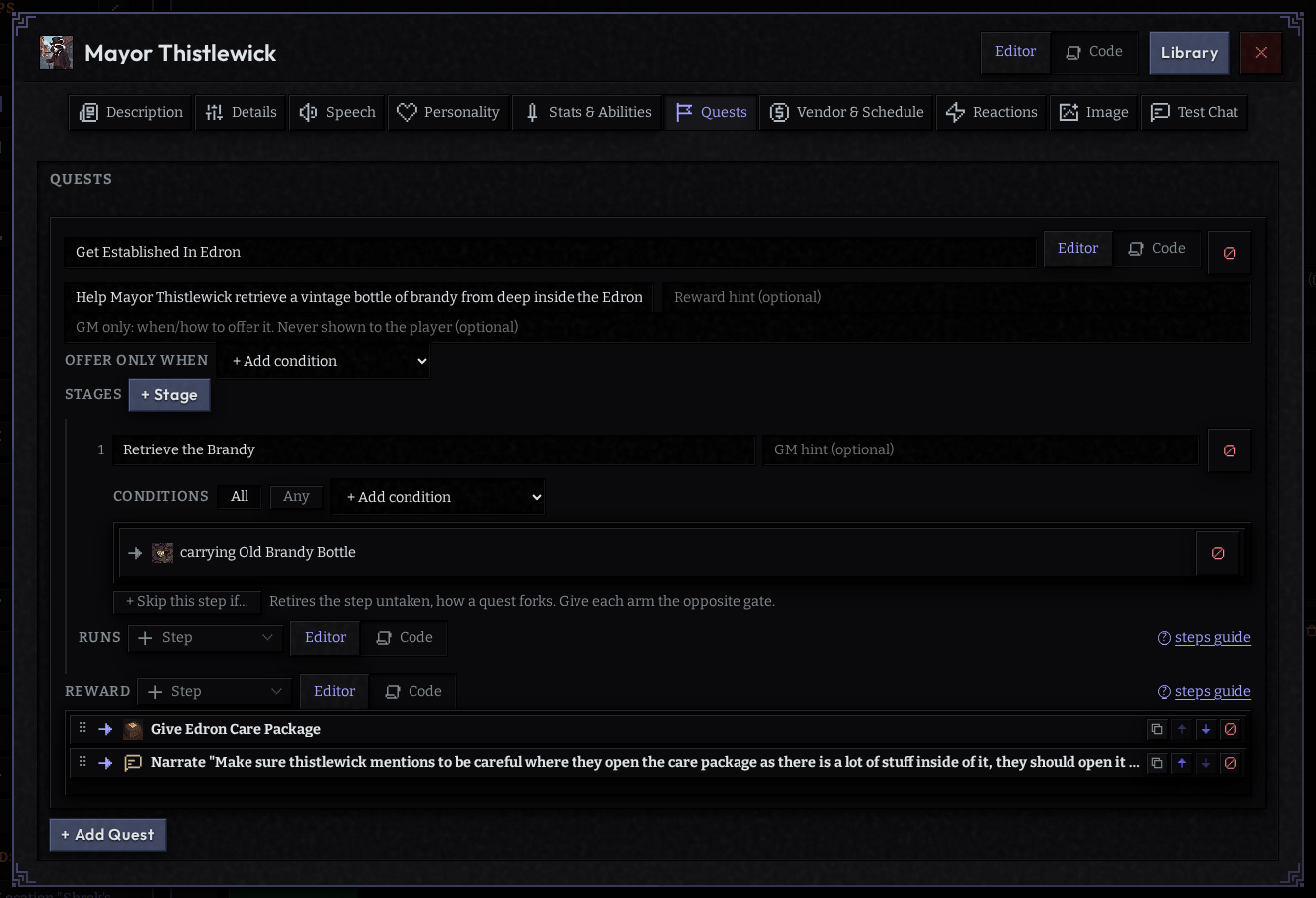The height and width of the screenshot is (898, 1316).
Task: Delete the Narrate reward step
Action: 1231,763
